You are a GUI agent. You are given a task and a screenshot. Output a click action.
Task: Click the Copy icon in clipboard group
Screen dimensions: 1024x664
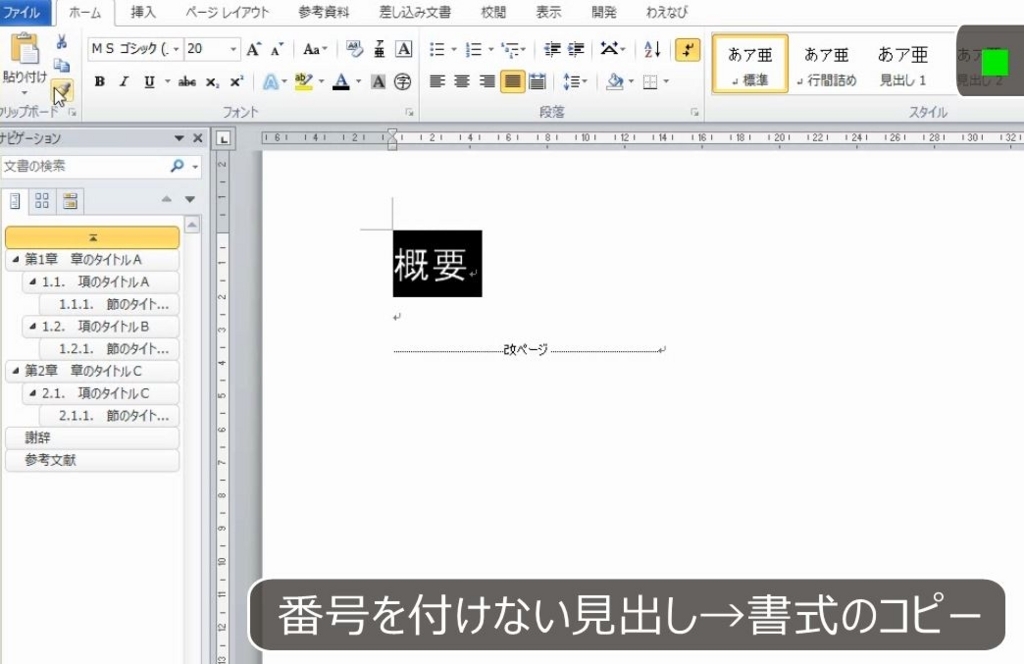(61, 65)
